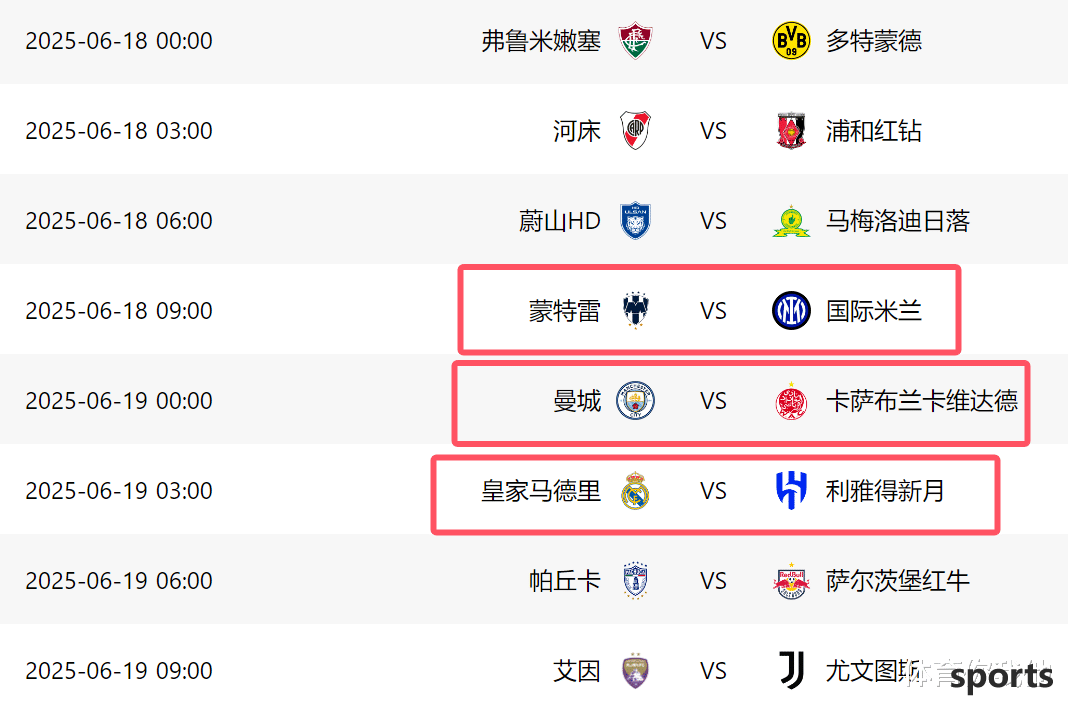Click the Inter Milan logo
Viewport: 1068px width, 708px height.
tap(791, 311)
